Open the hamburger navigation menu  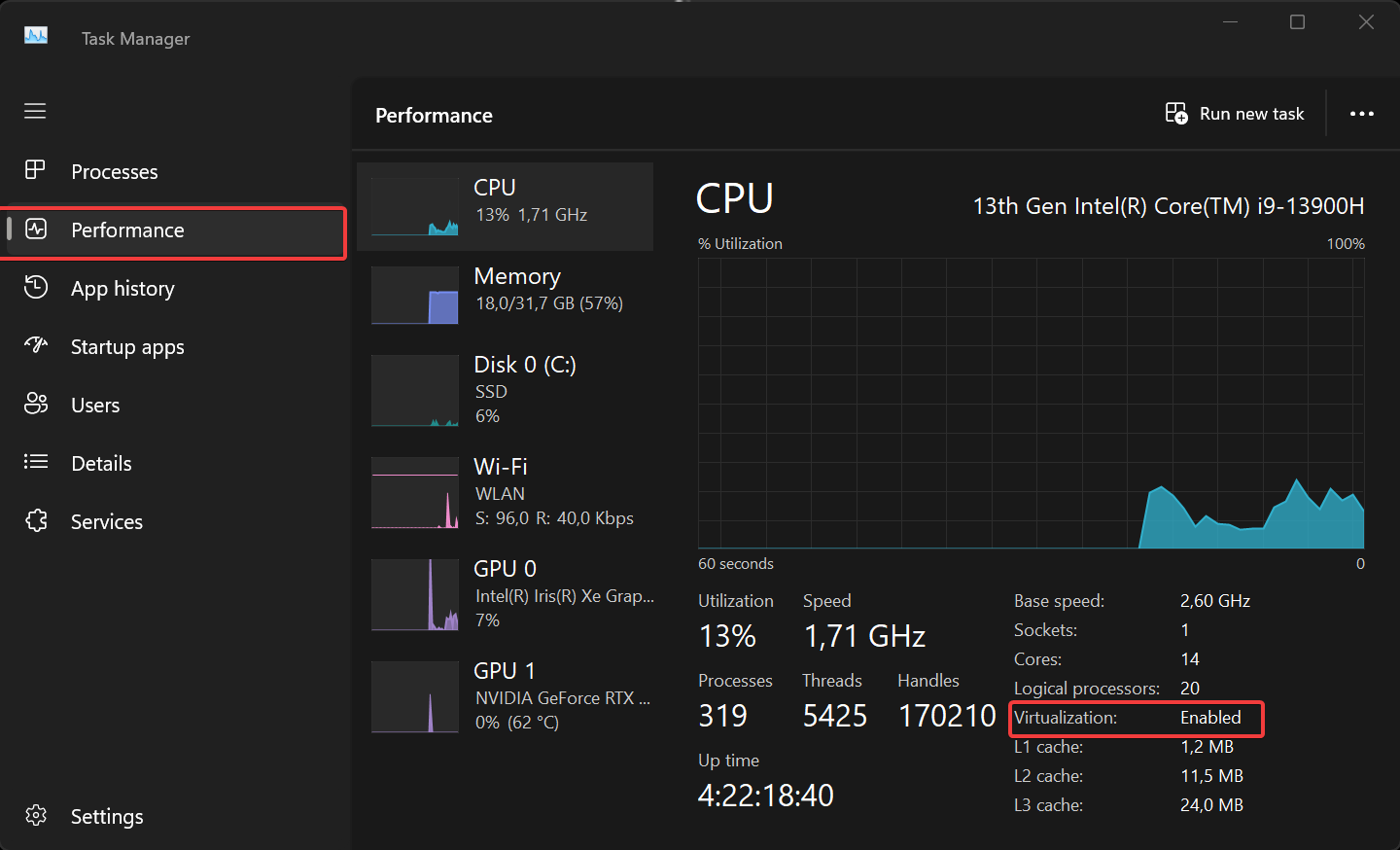point(35,111)
